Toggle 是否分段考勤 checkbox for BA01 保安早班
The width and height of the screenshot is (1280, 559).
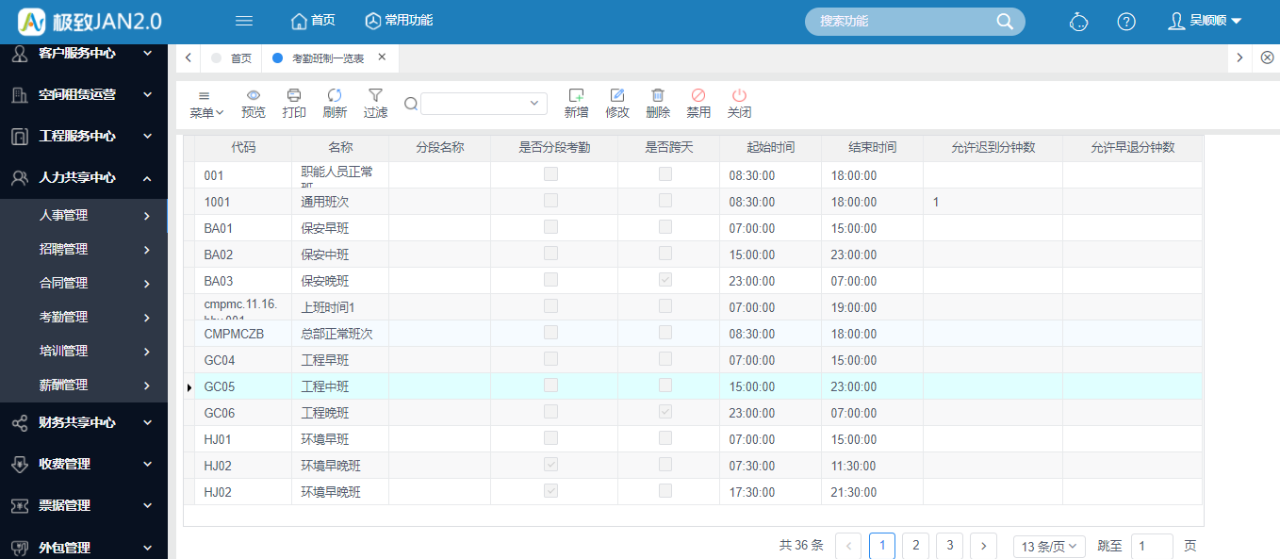[551, 227]
